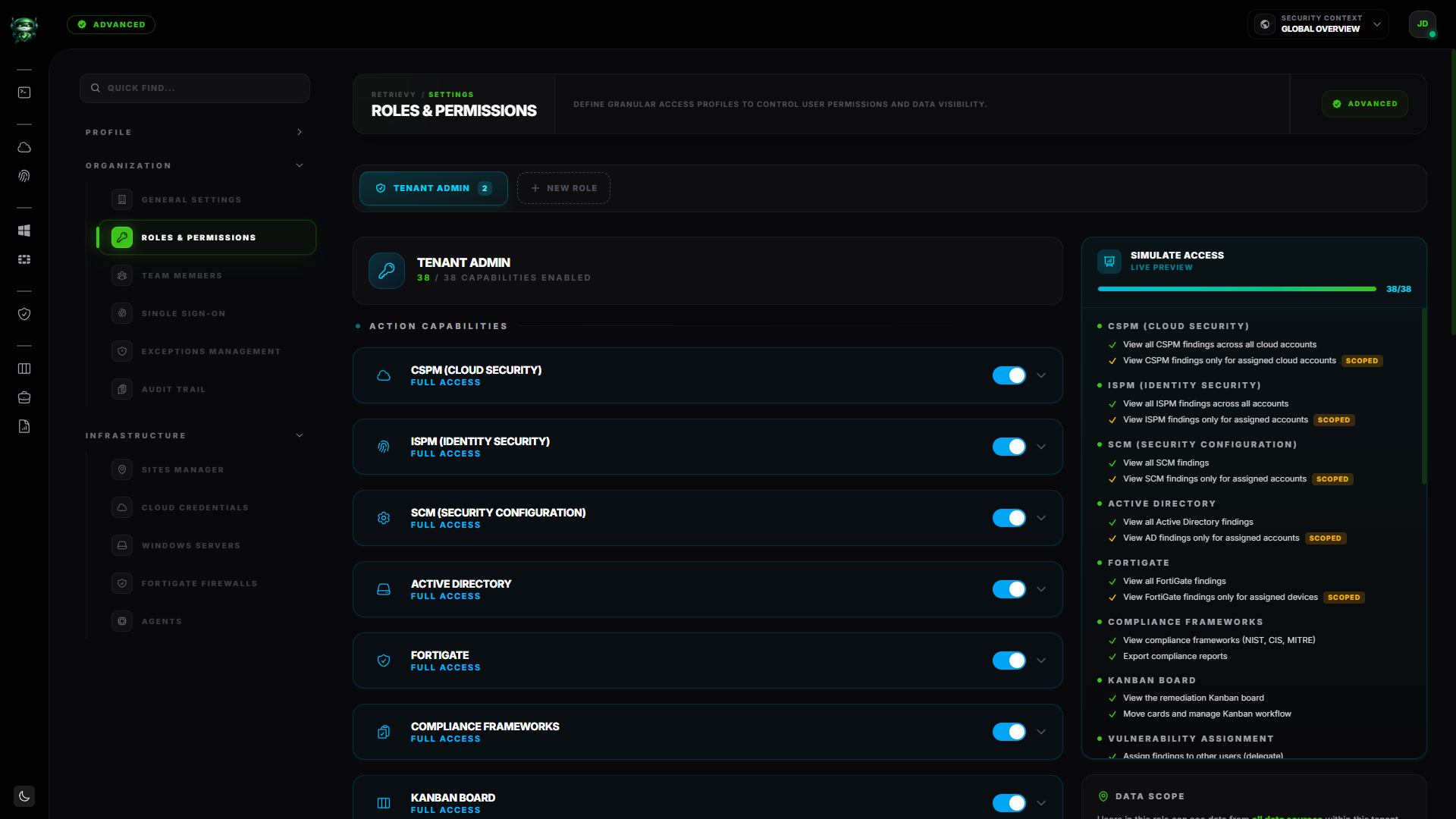Click the Tenant Admin key icon
1456x819 pixels.
pos(387,271)
